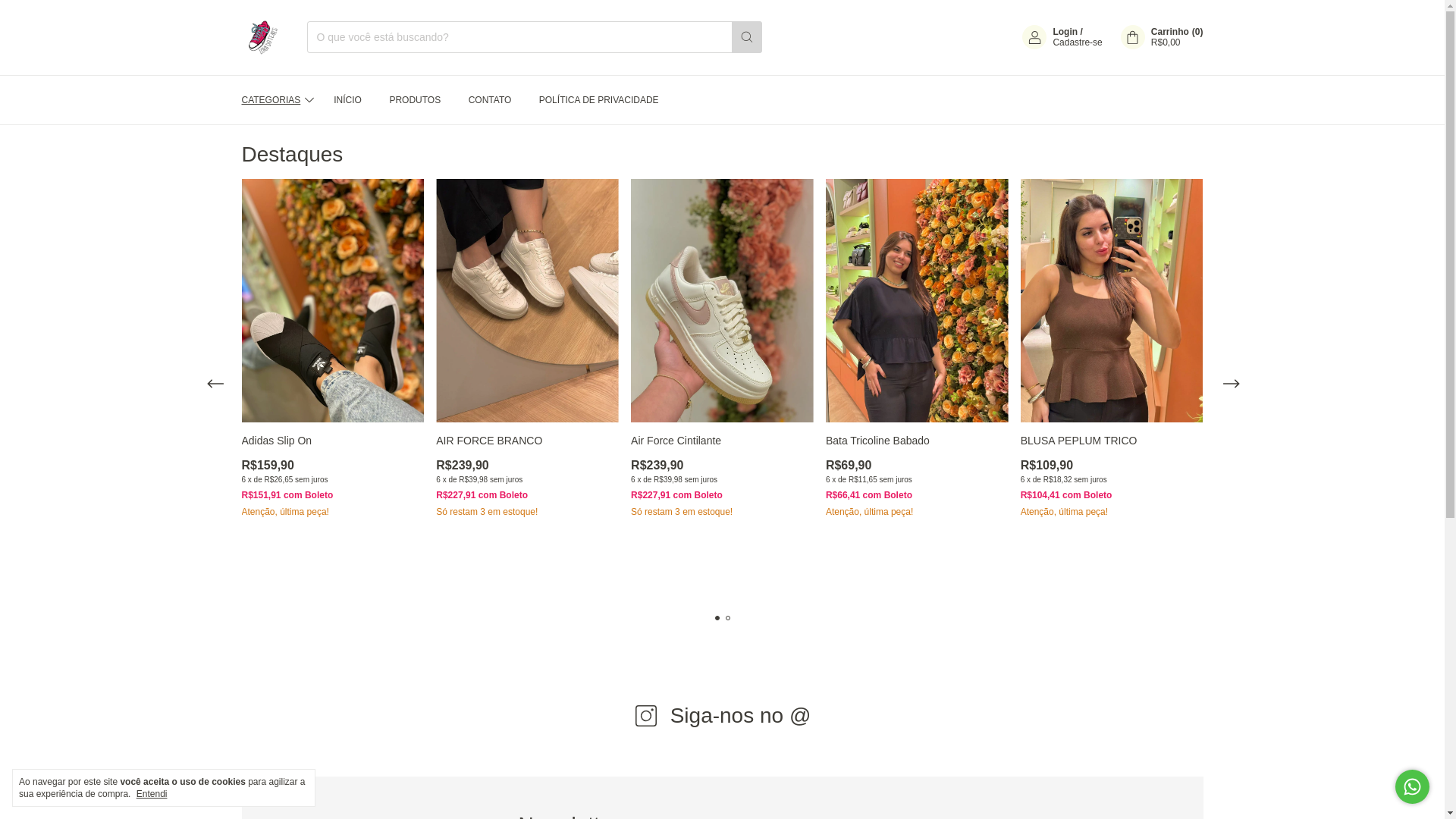Click 6 x de R$26,65 sem juros

(284, 480)
